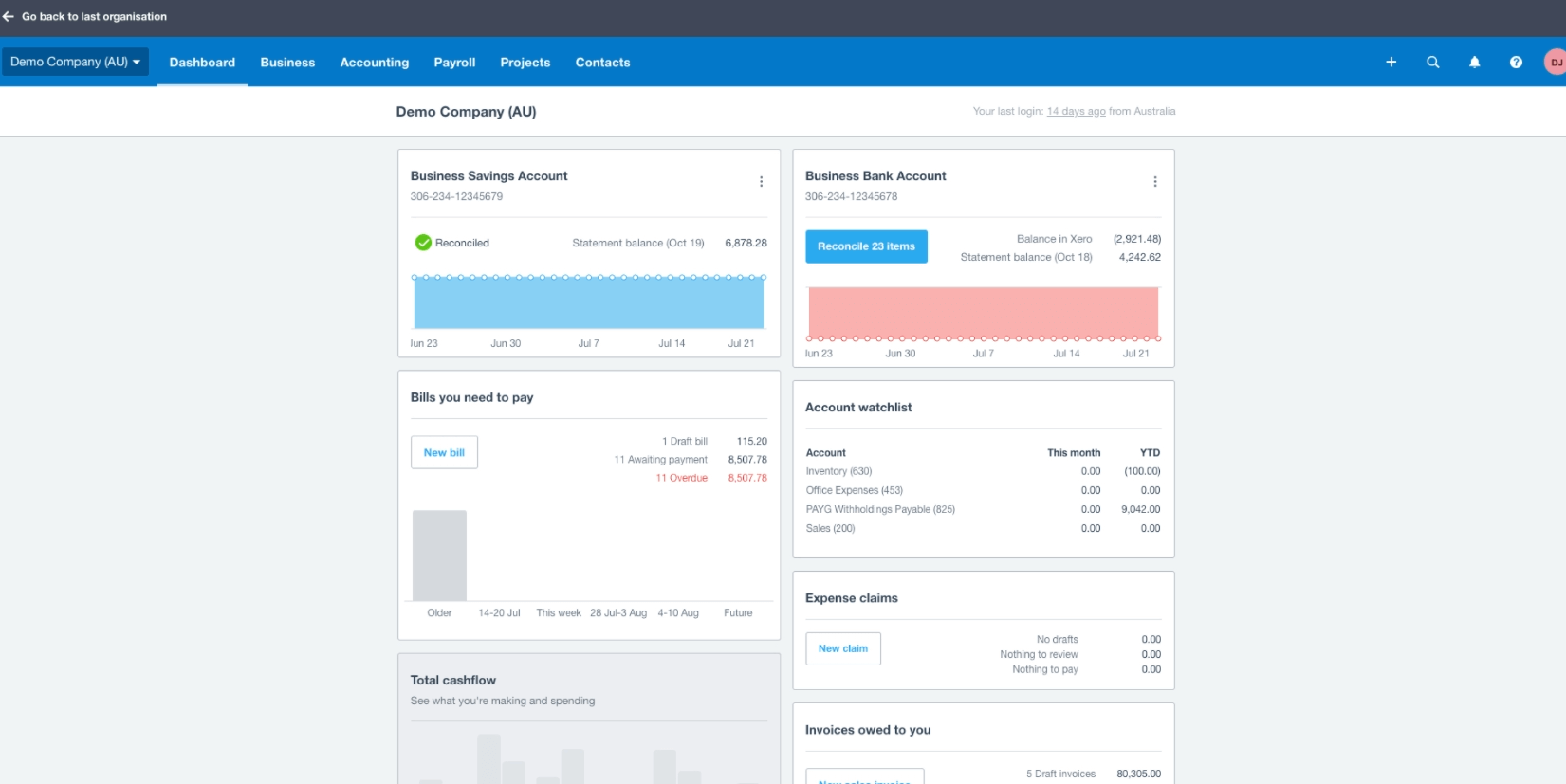
Task: Click the 115.20 draft bill amount
Action: tap(751, 442)
